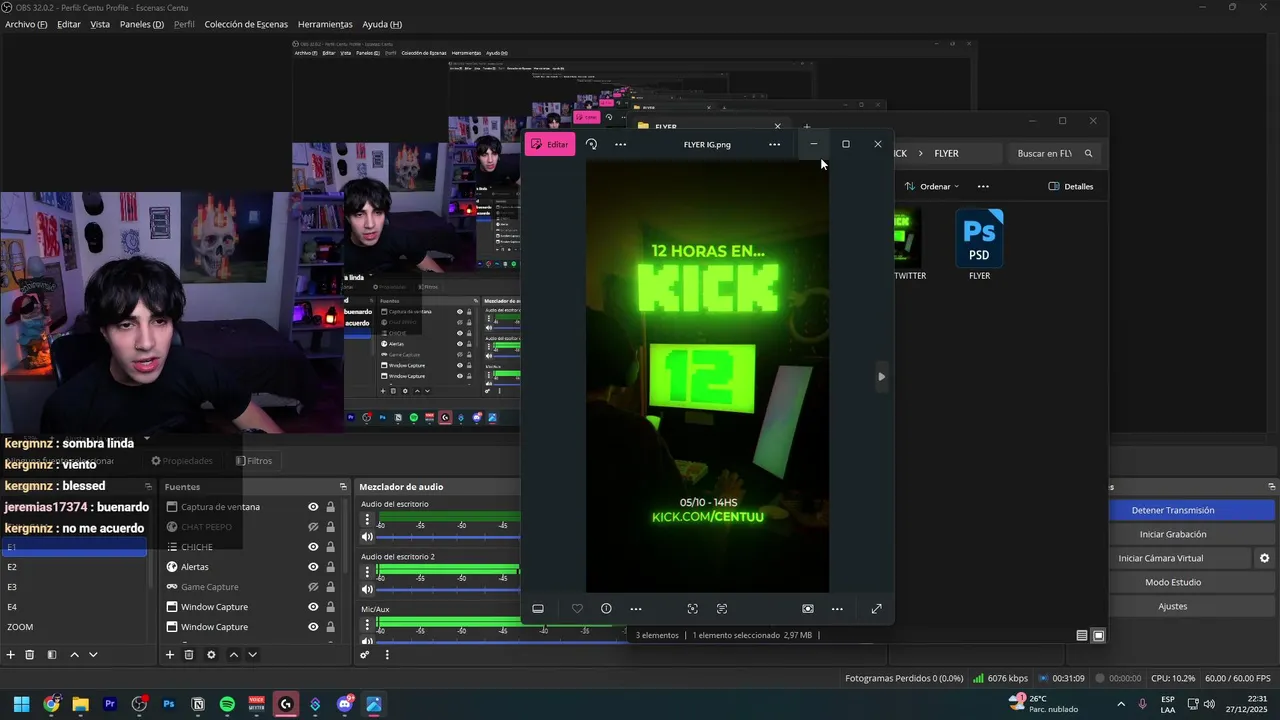This screenshot has width=1280, height=720.
Task: Click screenshot capture icon in Photos bottom bar
Action: (808, 609)
